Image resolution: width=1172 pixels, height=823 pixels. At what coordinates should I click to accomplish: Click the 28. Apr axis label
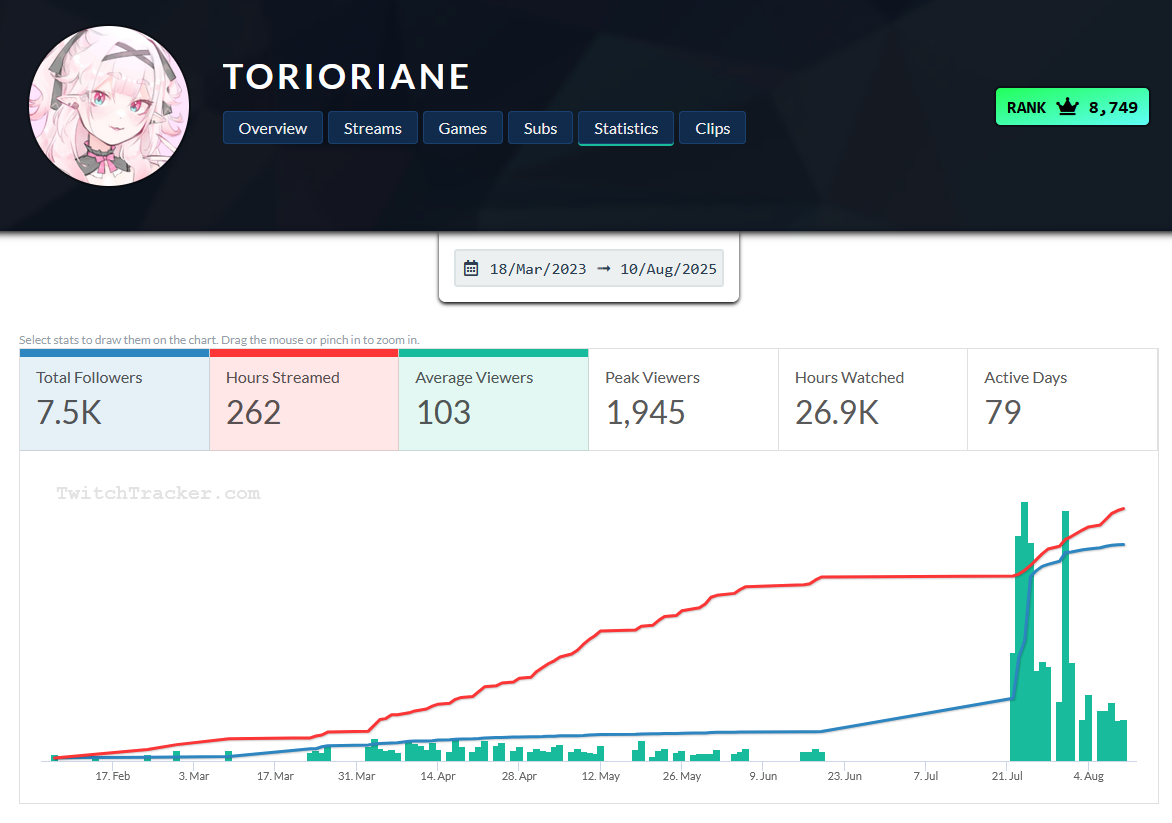coord(519,776)
